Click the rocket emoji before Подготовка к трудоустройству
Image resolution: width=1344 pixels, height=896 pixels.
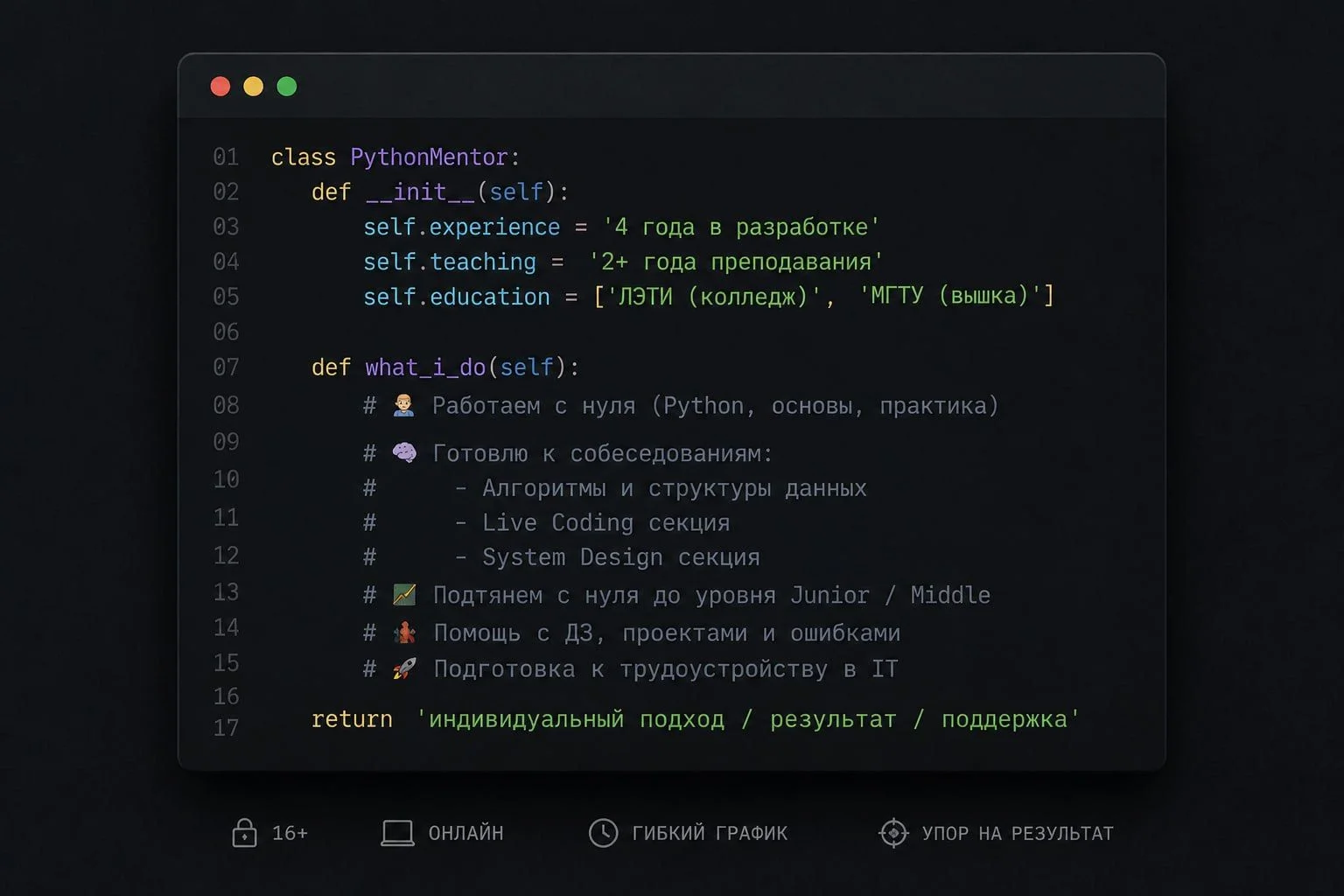[x=404, y=668]
